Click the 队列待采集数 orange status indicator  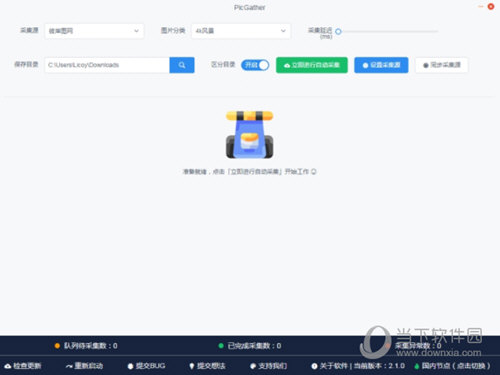coord(57,346)
